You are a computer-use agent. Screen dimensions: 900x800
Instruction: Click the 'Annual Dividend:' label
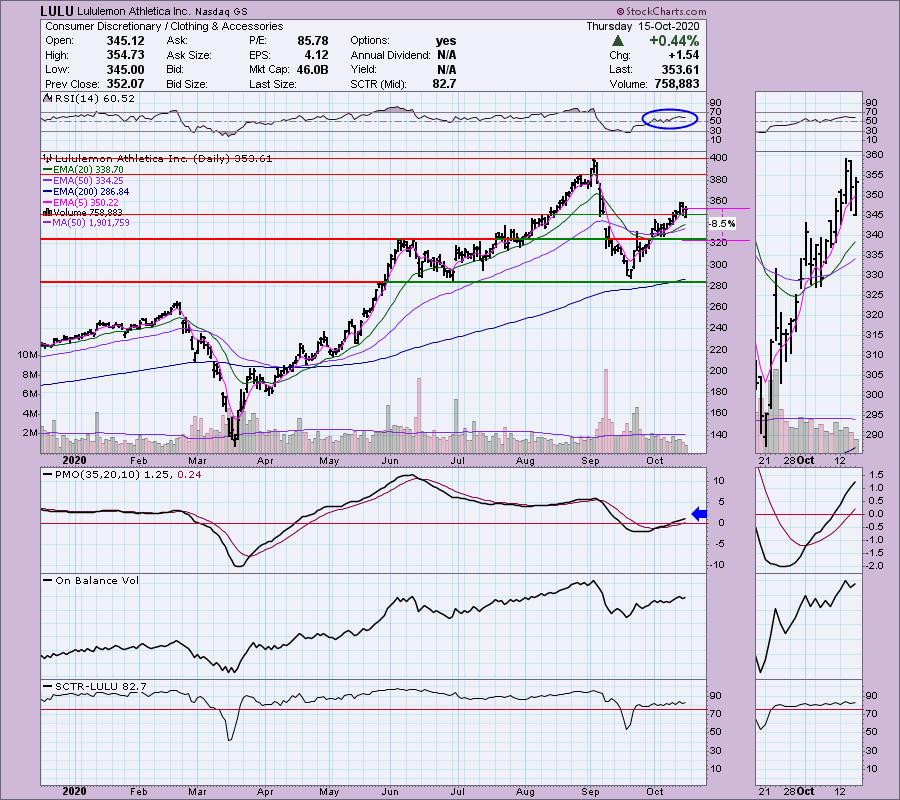coord(390,55)
